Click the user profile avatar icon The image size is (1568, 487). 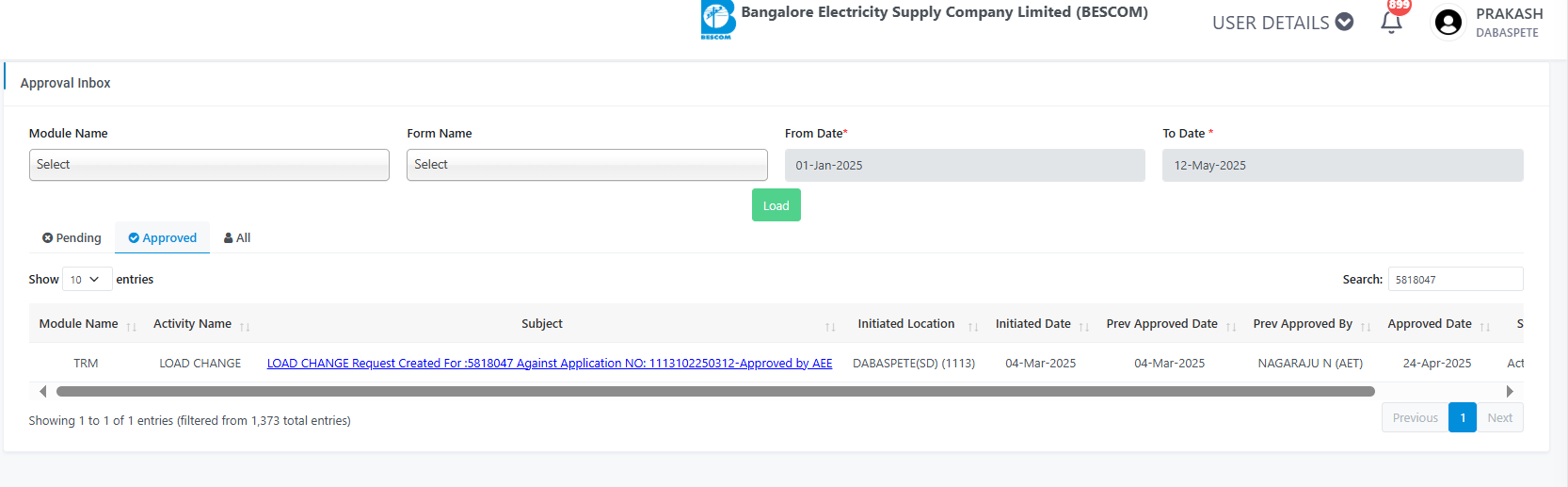[1448, 23]
